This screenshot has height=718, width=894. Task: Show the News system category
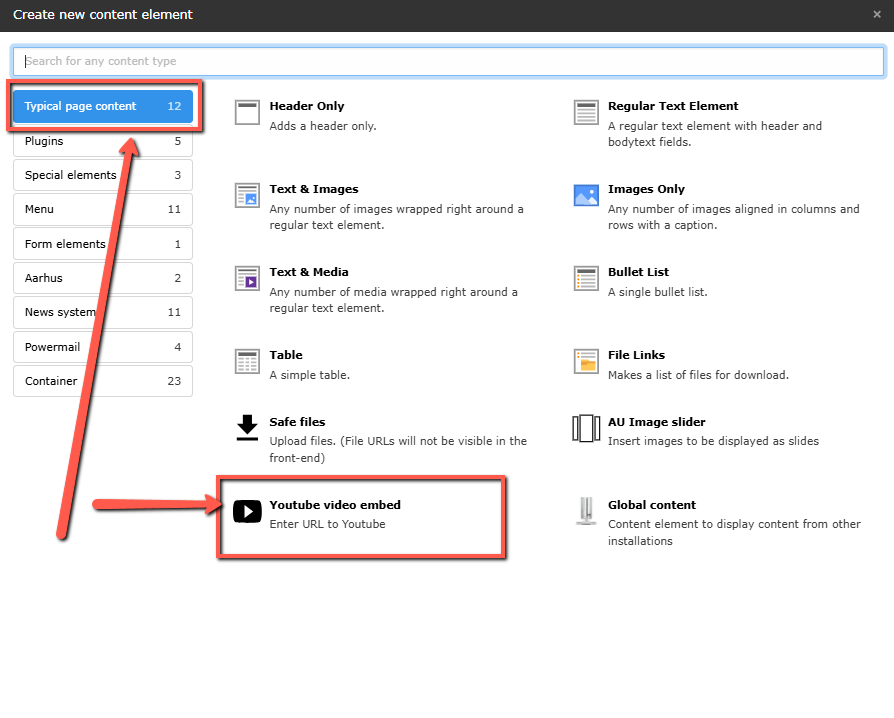102,312
